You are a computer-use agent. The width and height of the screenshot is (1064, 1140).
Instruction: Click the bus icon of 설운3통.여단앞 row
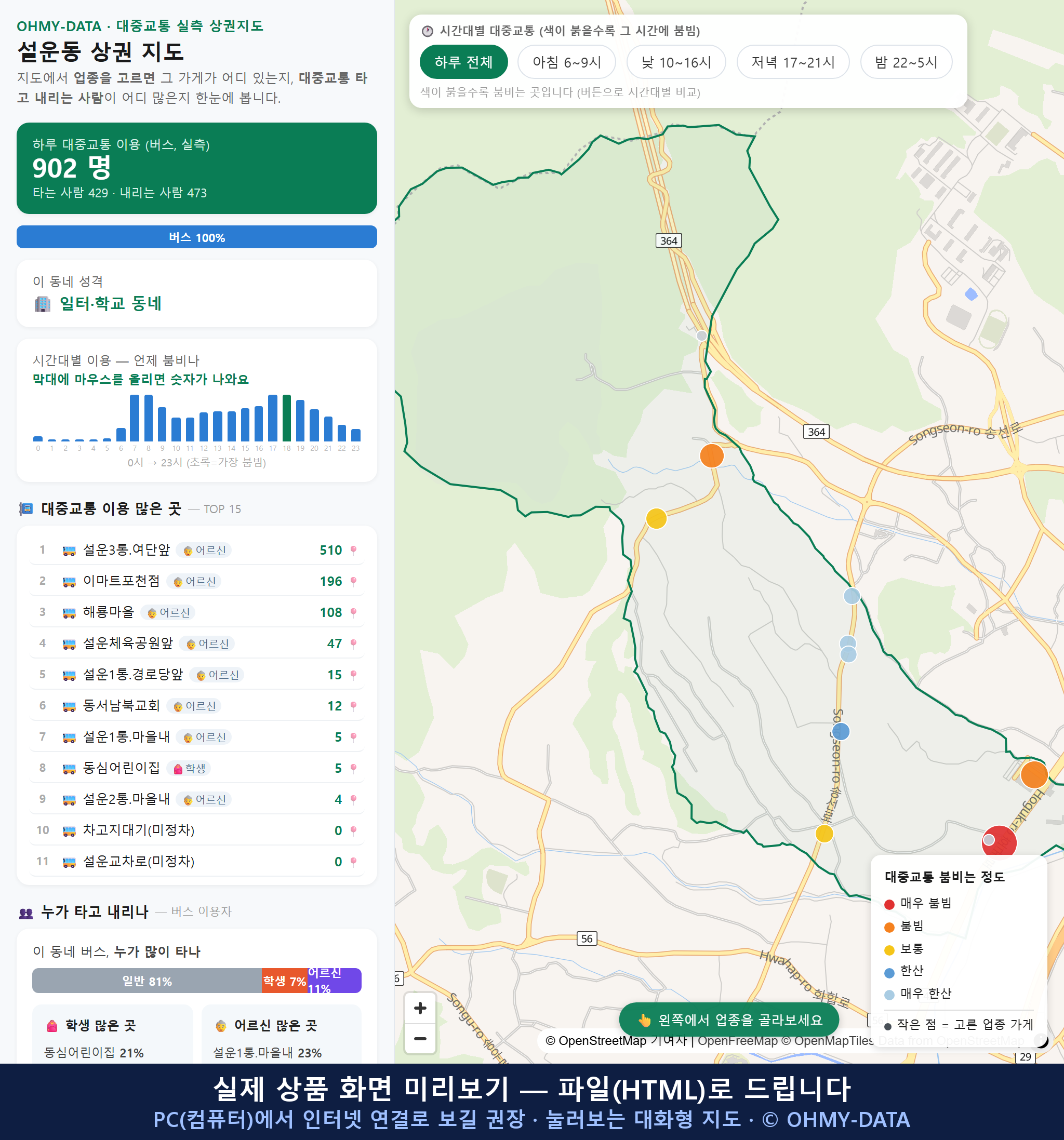tap(69, 551)
